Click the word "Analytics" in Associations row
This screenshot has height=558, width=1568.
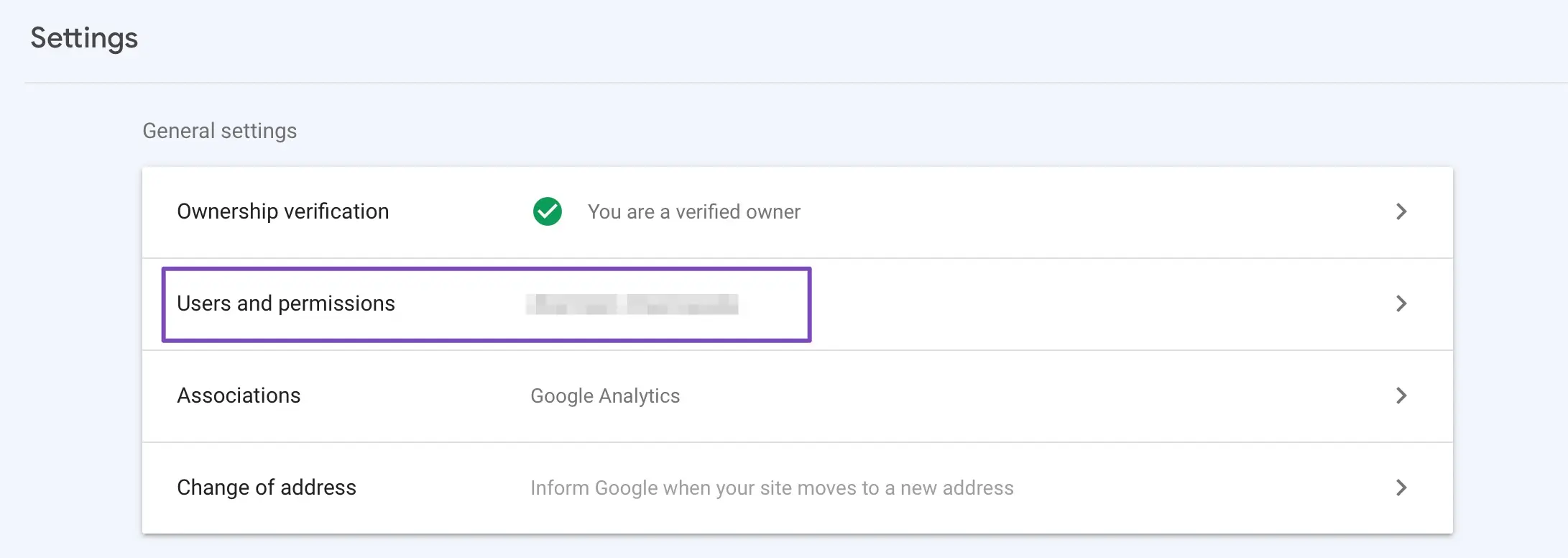click(x=640, y=396)
